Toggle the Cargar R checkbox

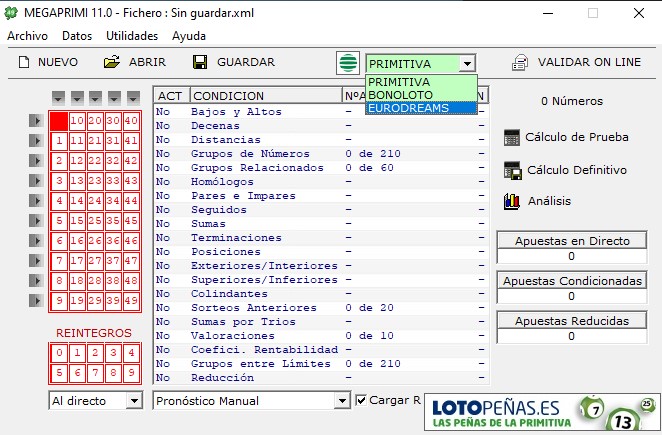[361, 400]
